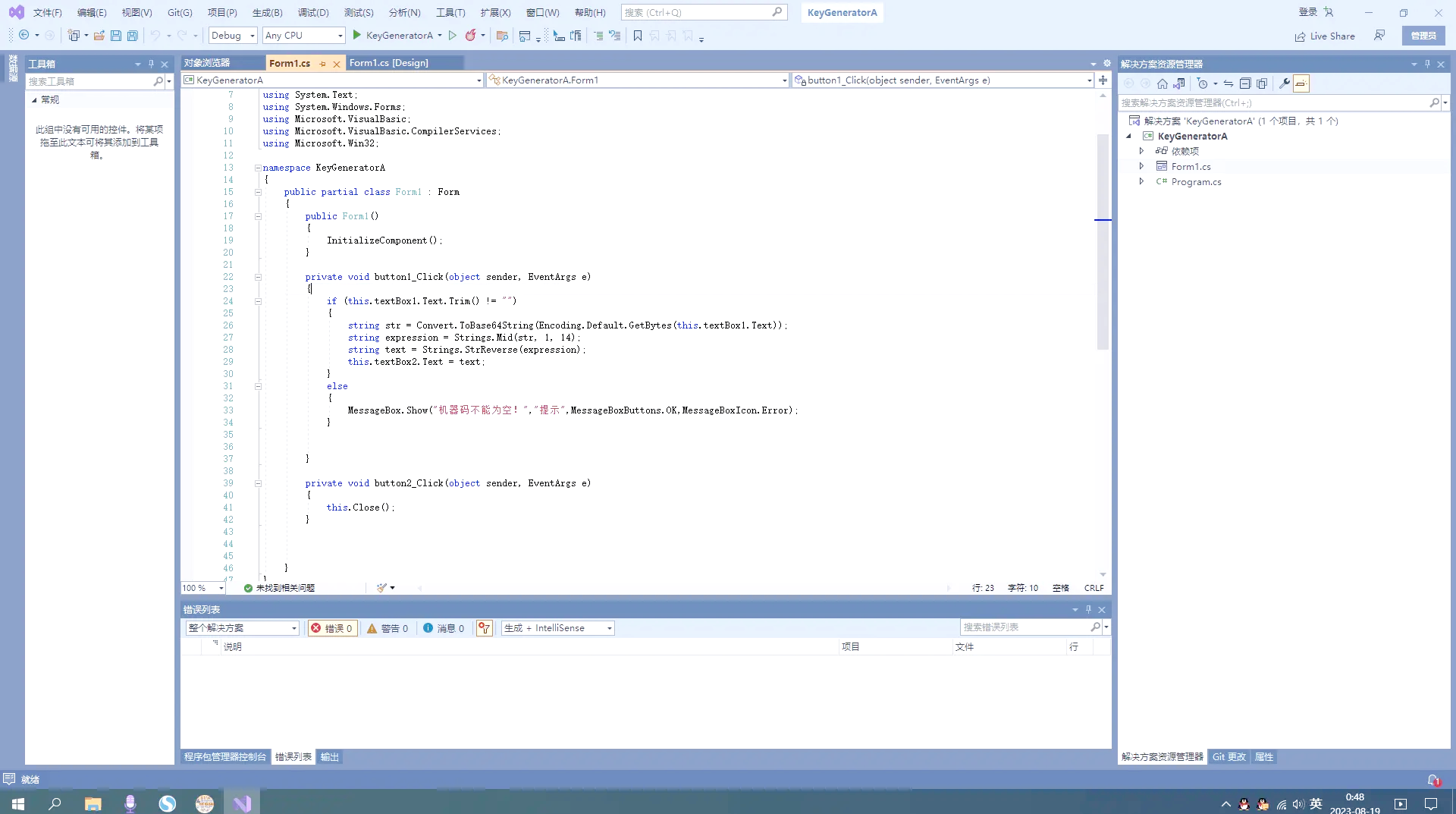Open the Build + IntelliSense dropdown

click(x=557, y=628)
